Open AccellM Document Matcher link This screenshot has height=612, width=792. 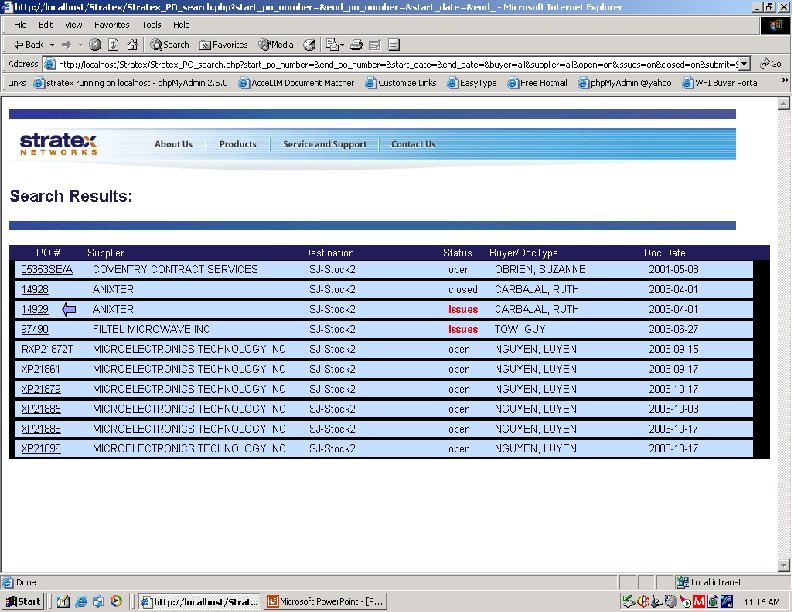(x=296, y=83)
